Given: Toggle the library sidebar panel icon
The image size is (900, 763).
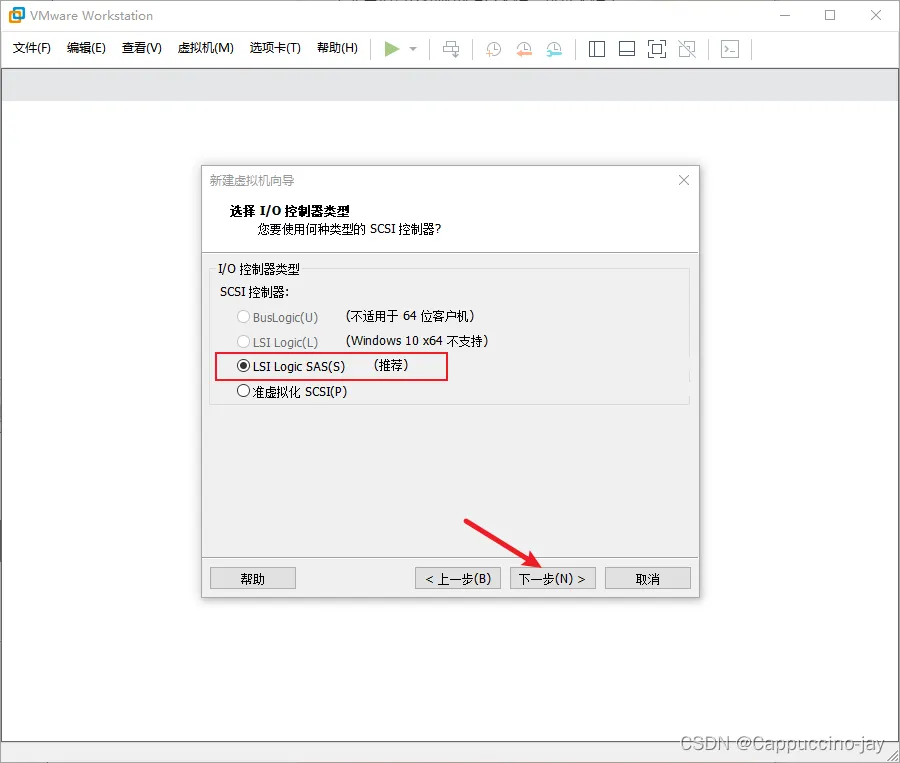Looking at the screenshot, I should [597, 49].
